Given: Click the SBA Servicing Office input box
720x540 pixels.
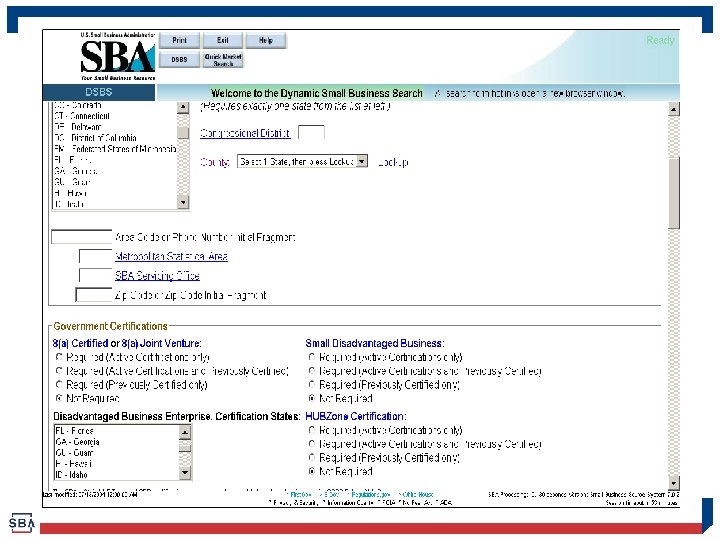Looking at the screenshot, I should click(x=96, y=275).
